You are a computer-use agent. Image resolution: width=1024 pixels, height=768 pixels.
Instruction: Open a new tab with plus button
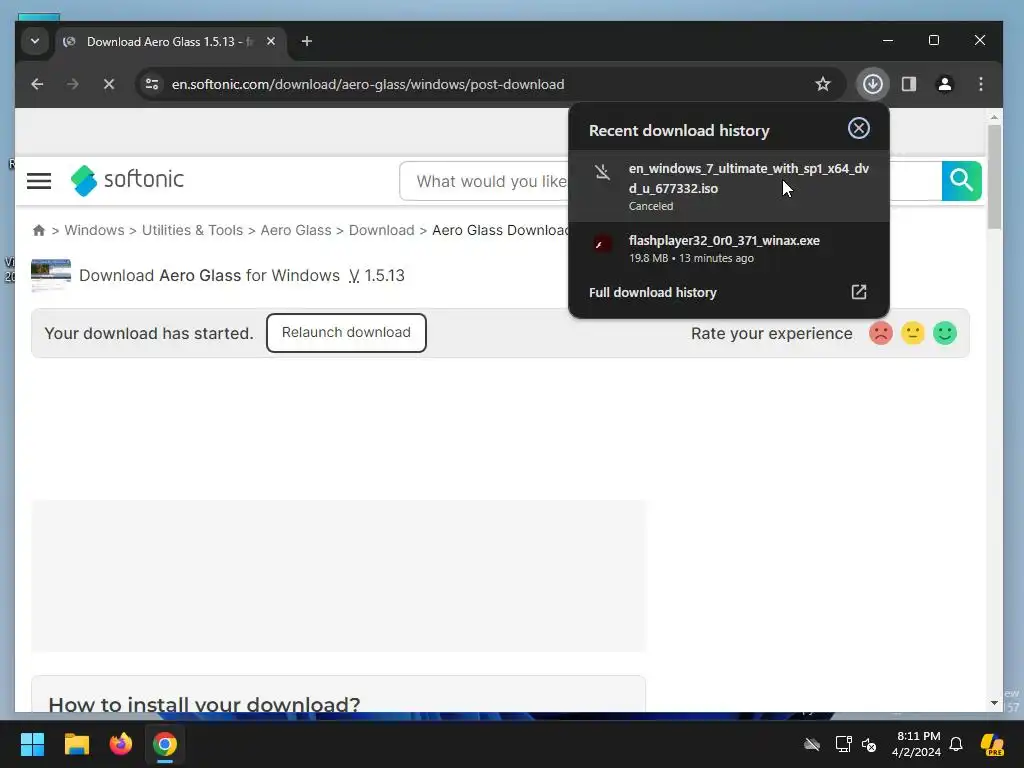click(x=306, y=41)
